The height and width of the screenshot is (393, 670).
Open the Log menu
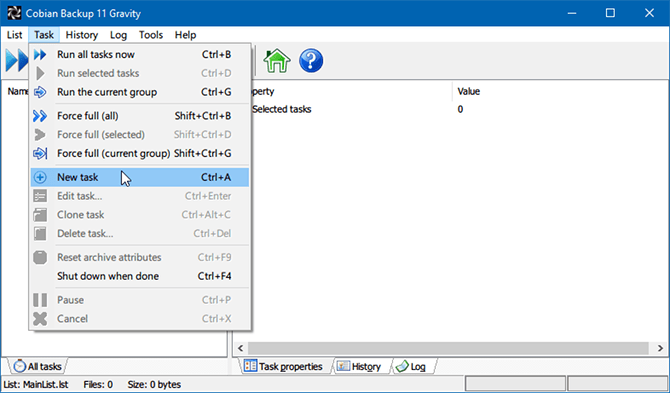pyautogui.click(x=118, y=35)
